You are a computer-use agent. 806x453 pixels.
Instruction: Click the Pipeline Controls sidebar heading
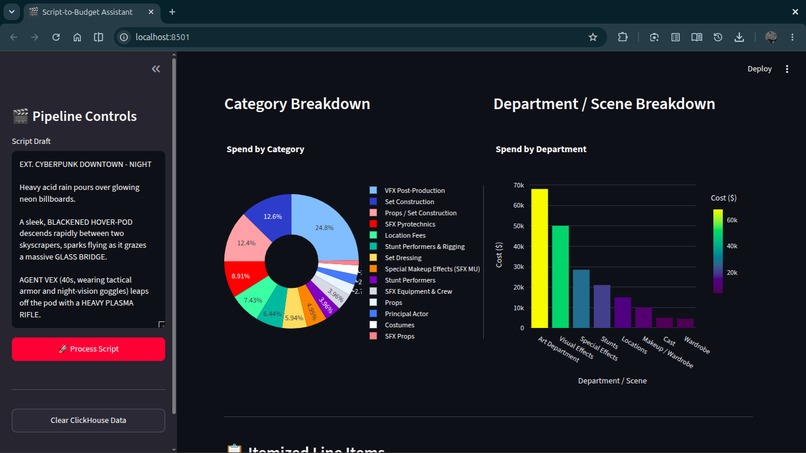75,116
